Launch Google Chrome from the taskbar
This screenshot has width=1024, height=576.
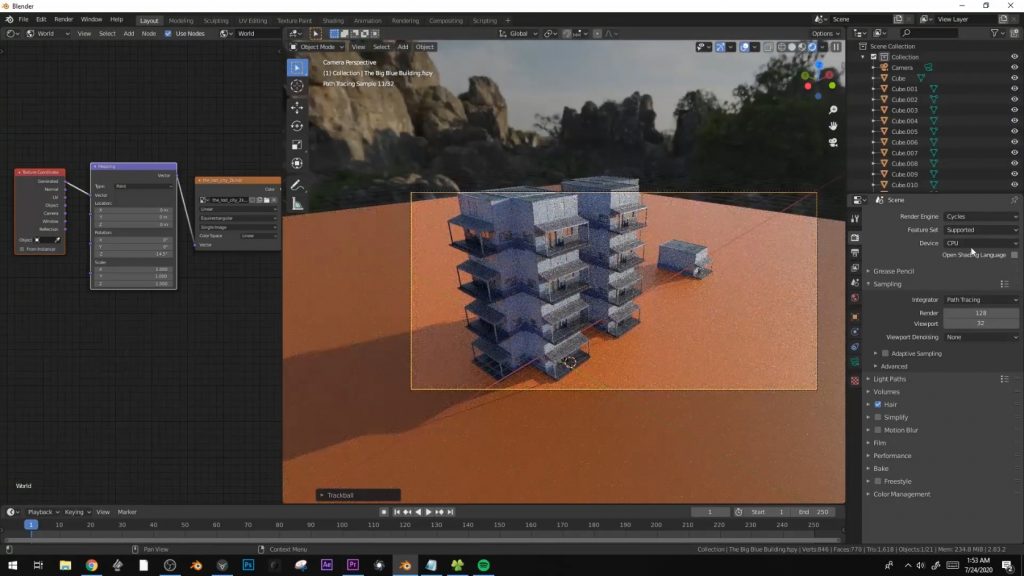pos(91,565)
